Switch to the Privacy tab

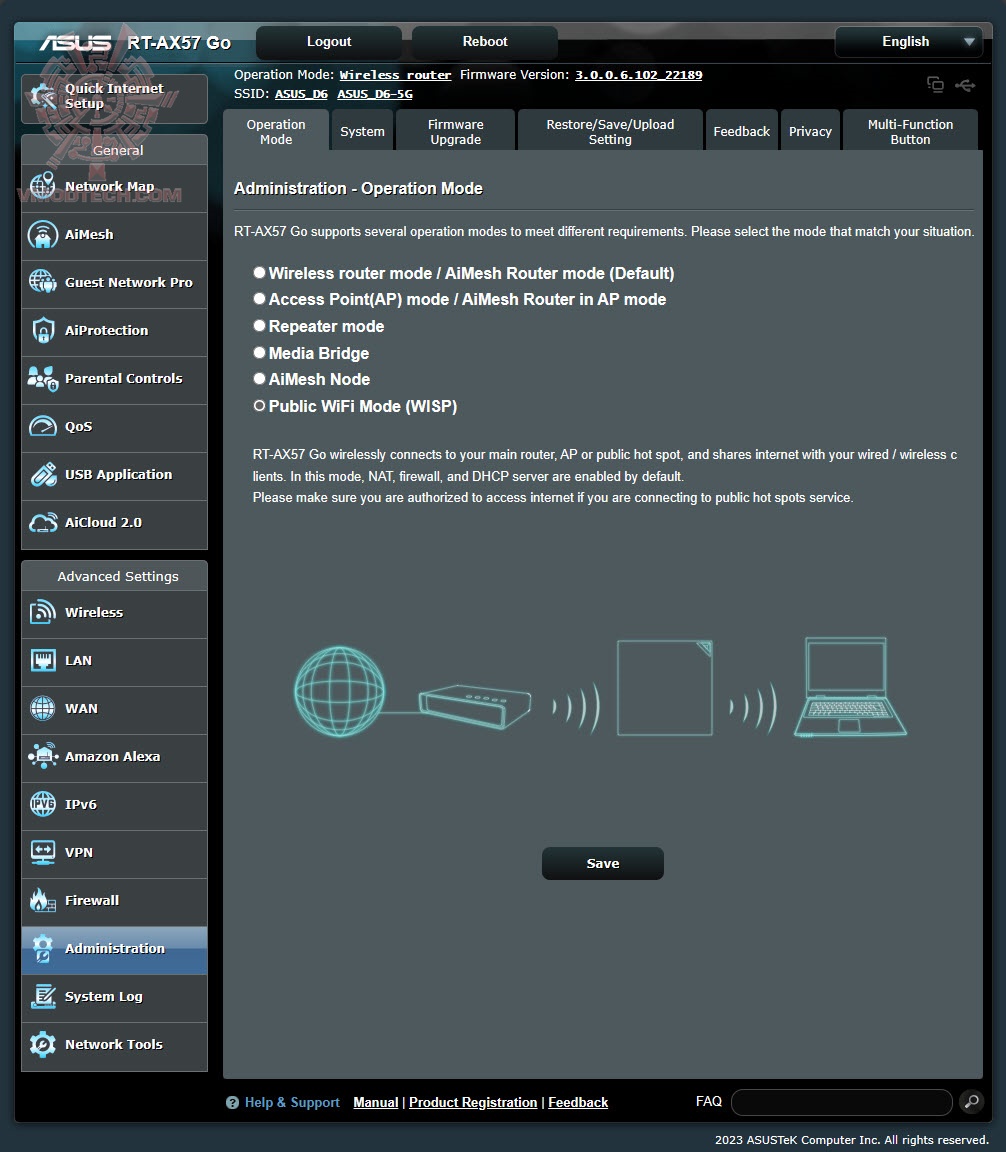click(810, 132)
